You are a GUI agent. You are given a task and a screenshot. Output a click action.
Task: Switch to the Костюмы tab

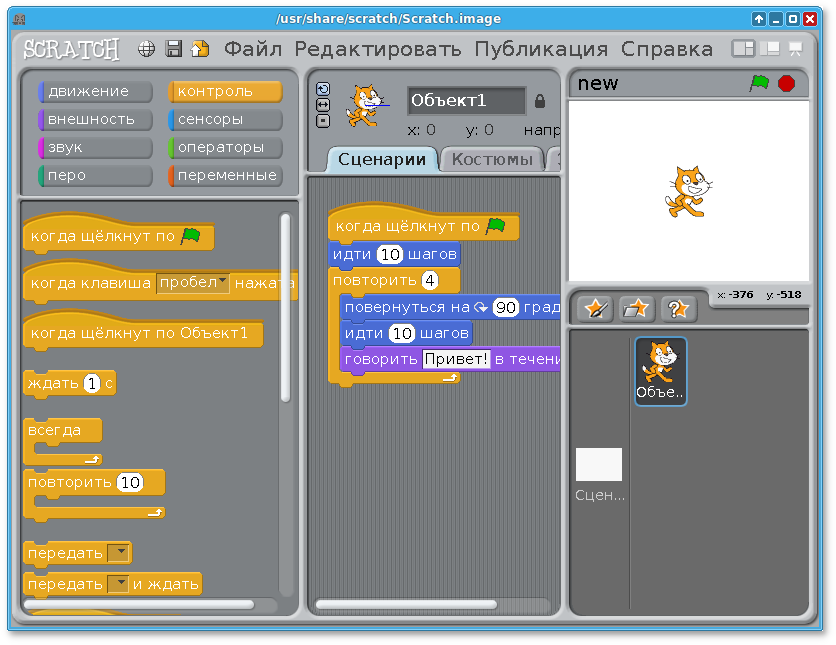coord(492,159)
